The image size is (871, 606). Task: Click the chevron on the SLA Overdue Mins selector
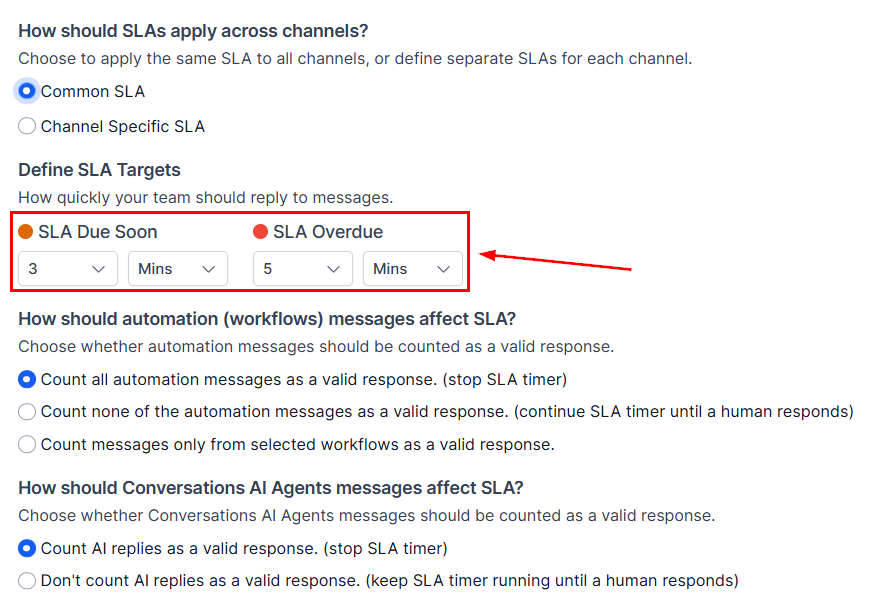tap(443, 268)
